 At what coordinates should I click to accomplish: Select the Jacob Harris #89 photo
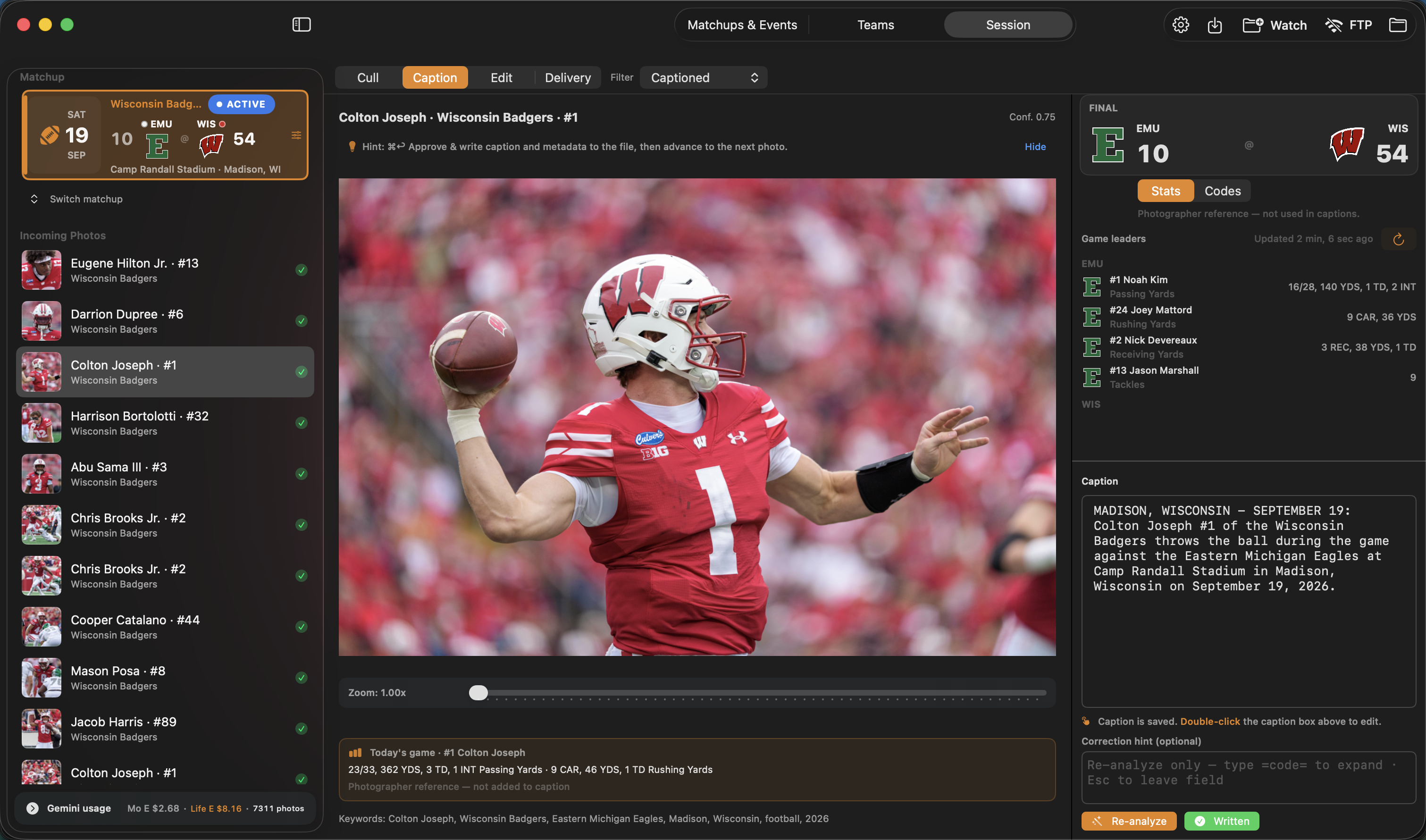165,729
